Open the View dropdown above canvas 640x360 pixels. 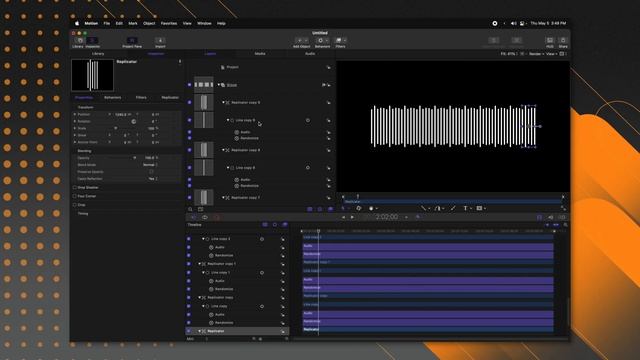[551, 54]
